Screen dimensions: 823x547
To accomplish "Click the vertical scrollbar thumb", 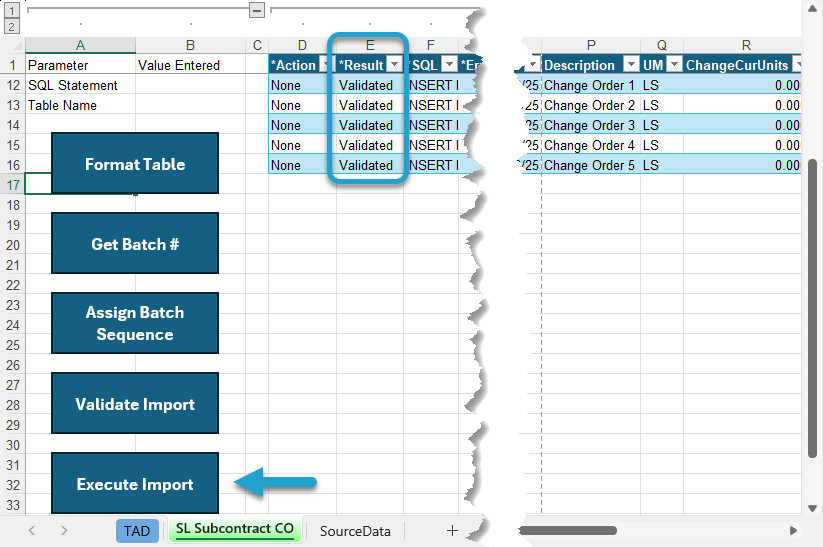I will click(x=812, y=308).
